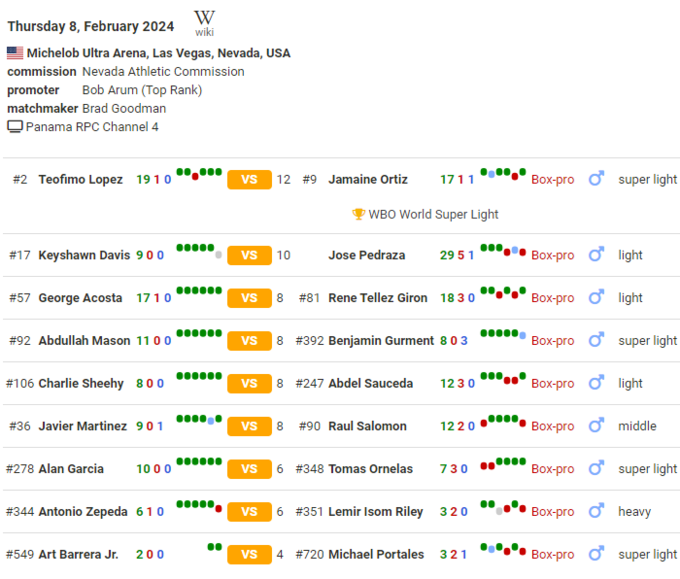Click male gender icon in Zepeda vs Riley row
Viewport: 680px width, 579px height.
click(x=596, y=511)
